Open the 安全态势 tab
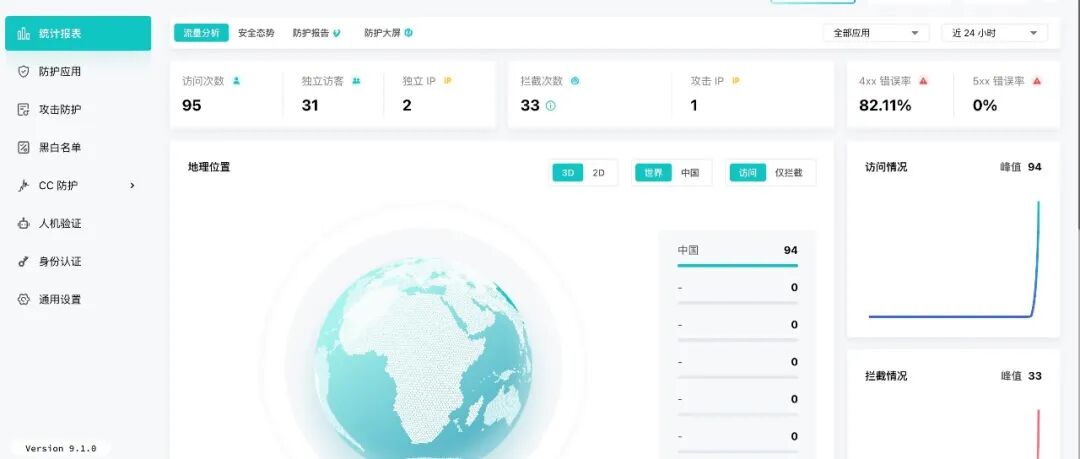1080x459 pixels. pyautogui.click(x=256, y=33)
